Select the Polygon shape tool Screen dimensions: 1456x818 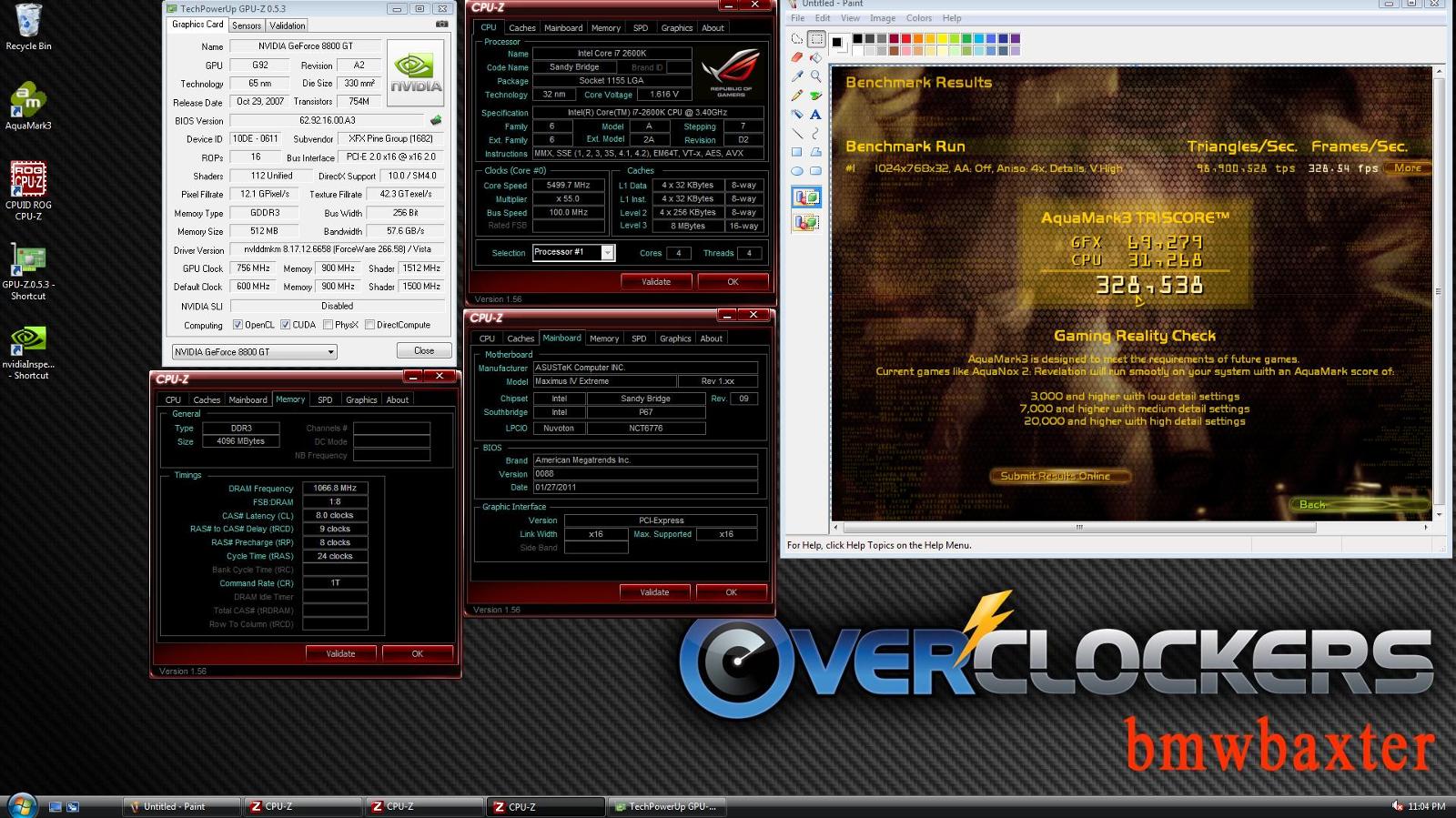pyautogui.click(x=816, y=152)
